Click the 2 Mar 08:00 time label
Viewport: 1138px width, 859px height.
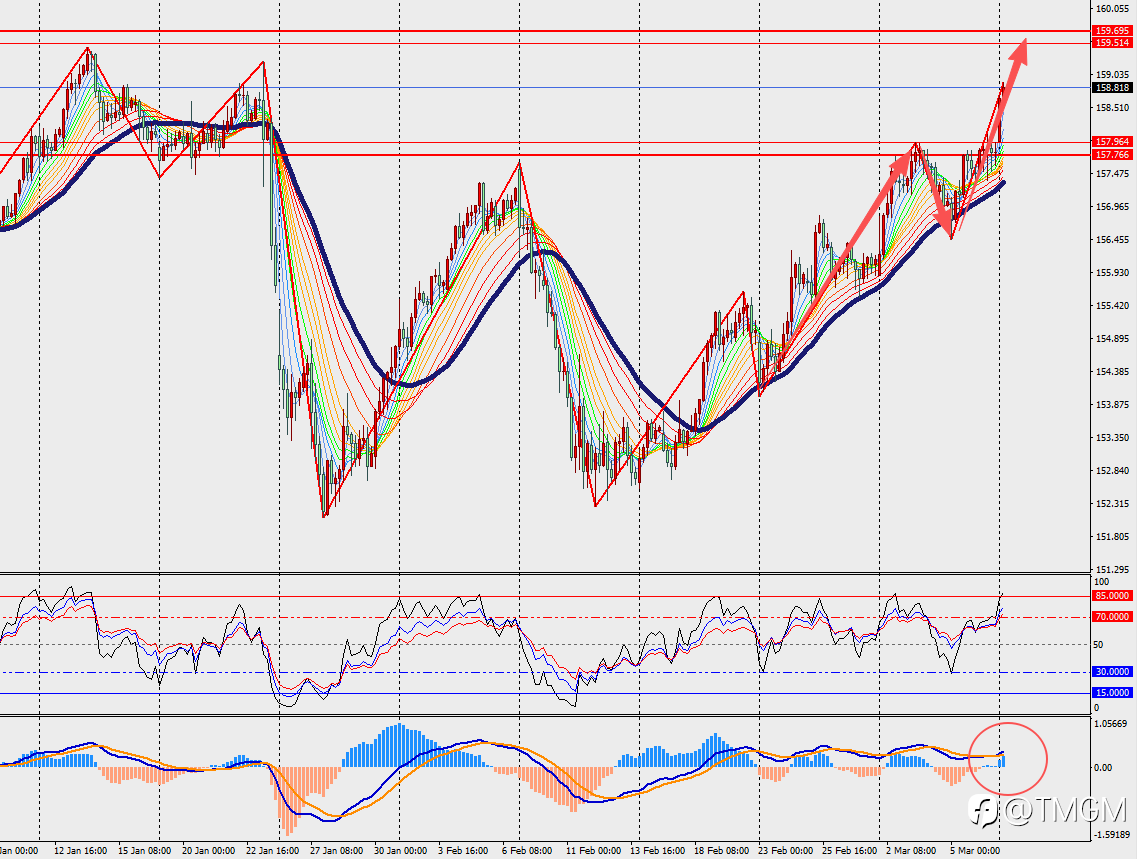(x=911, y=850)
